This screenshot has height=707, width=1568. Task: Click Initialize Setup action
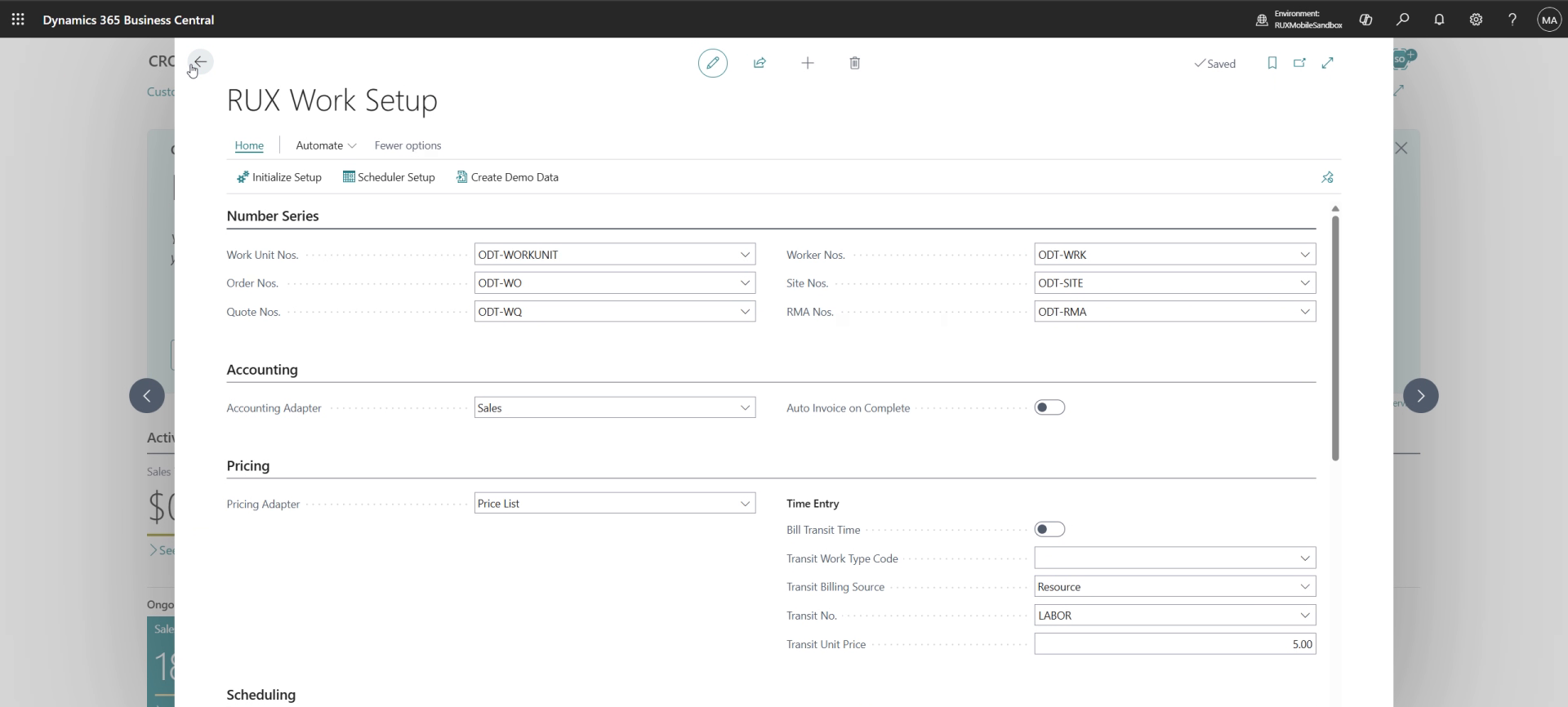[x=278, y=177]
